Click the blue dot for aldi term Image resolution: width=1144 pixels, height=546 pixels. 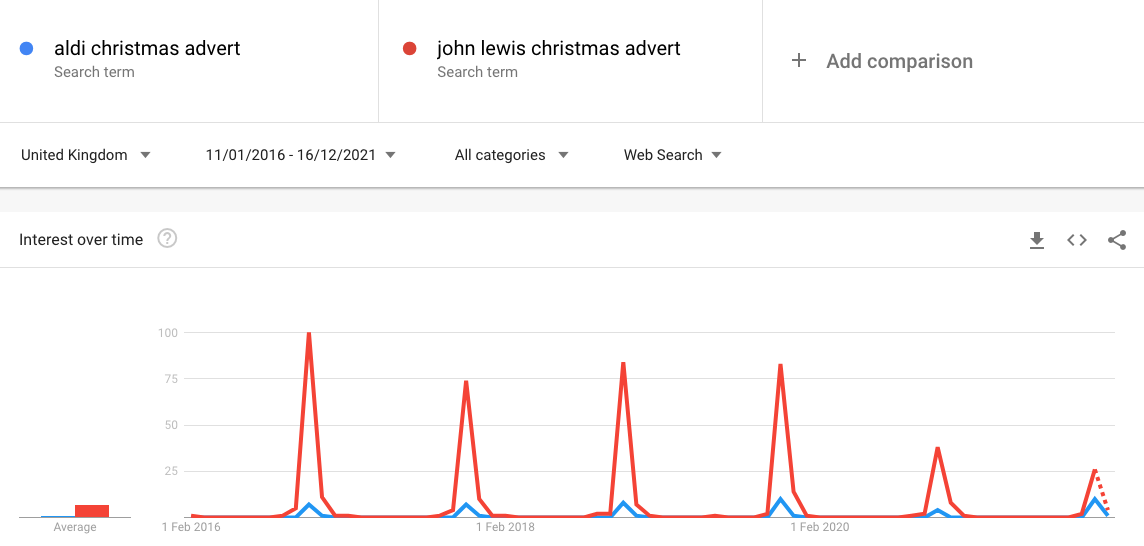click(26, 49)
